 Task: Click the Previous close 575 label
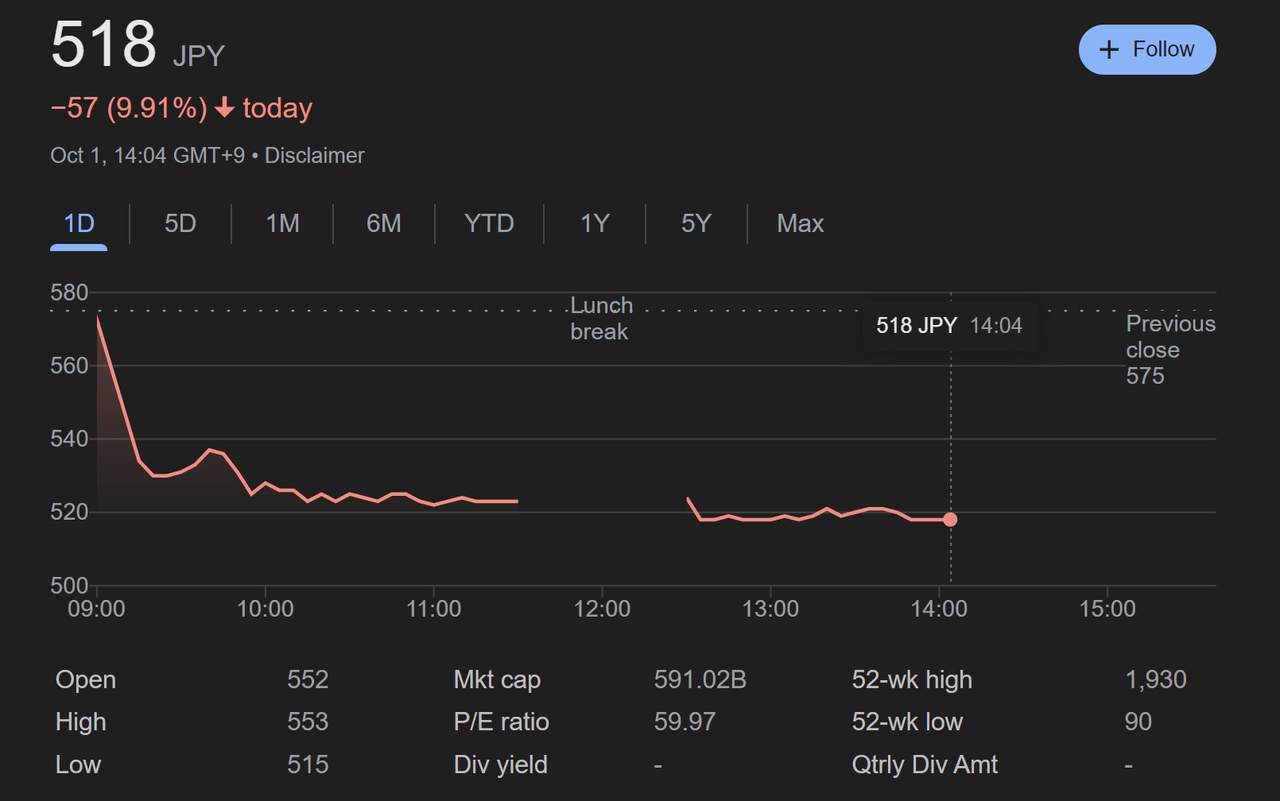pyautogui.click(x=1169, y=350)
